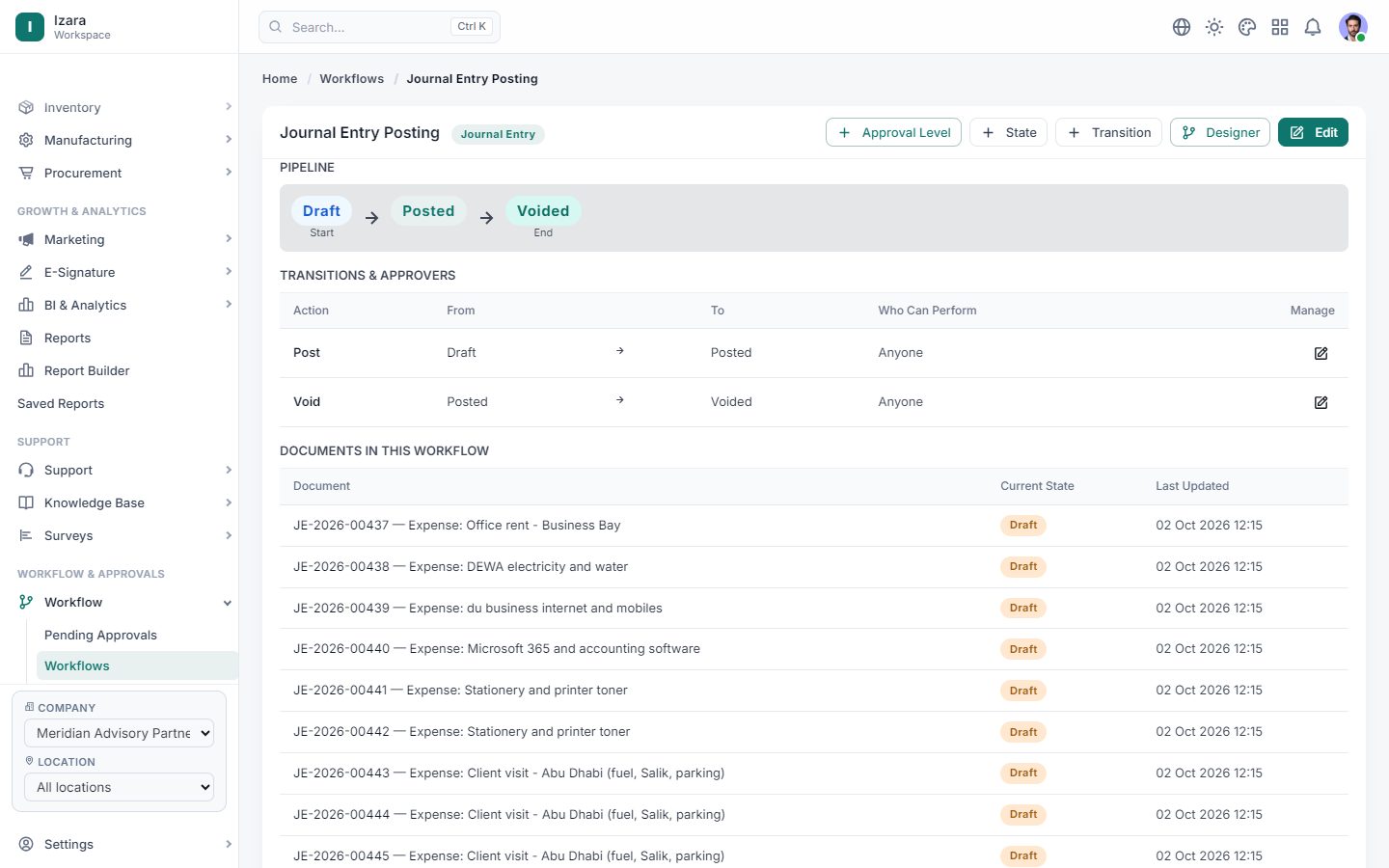Open Pending Approvals in sidebar
The height and width of the screenshot is (868, 1389).
click(100, 635)
